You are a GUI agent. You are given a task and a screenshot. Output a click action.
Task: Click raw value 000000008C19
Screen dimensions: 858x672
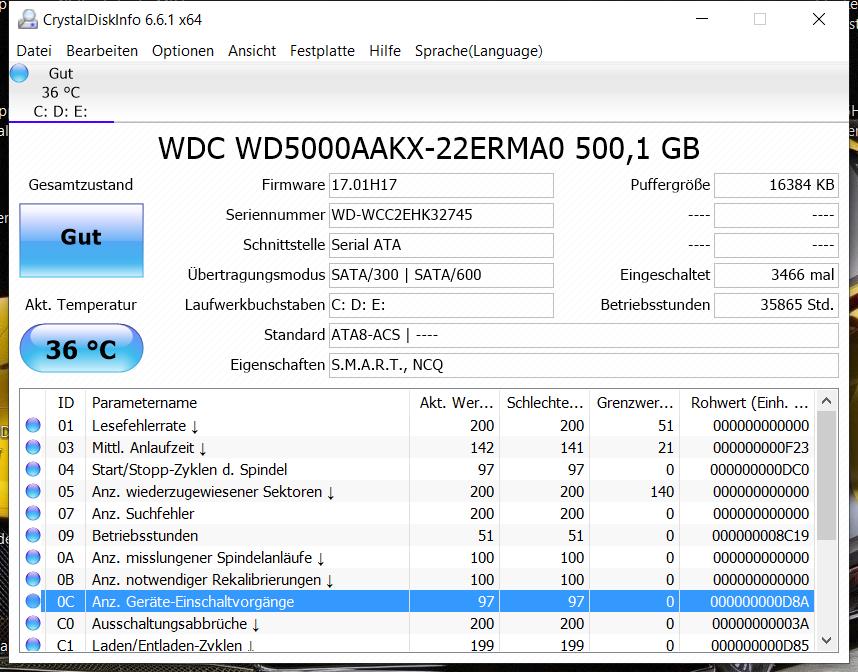tap(761, 536)
